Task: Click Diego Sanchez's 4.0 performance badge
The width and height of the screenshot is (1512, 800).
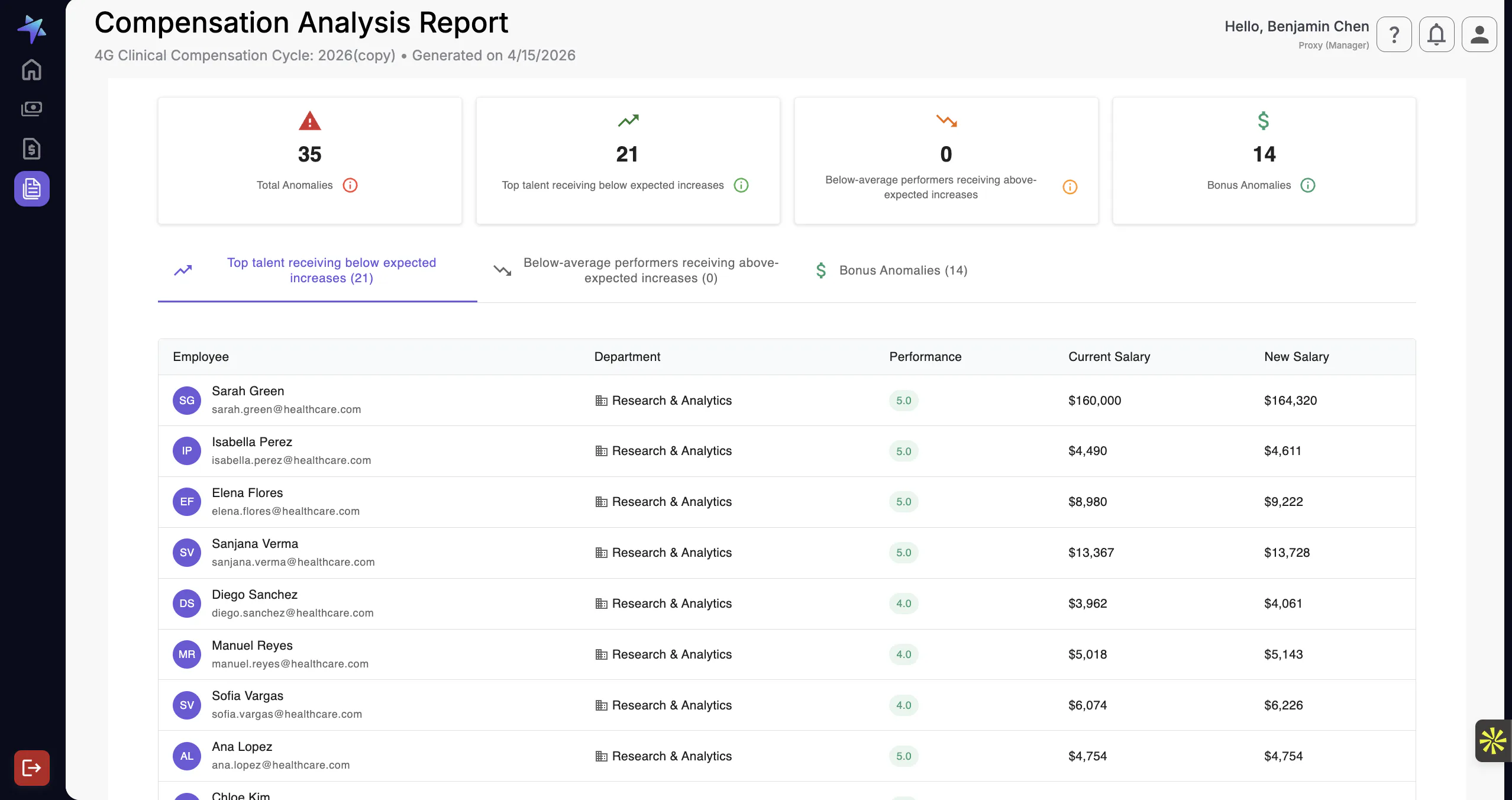Action: coord(903,604)
